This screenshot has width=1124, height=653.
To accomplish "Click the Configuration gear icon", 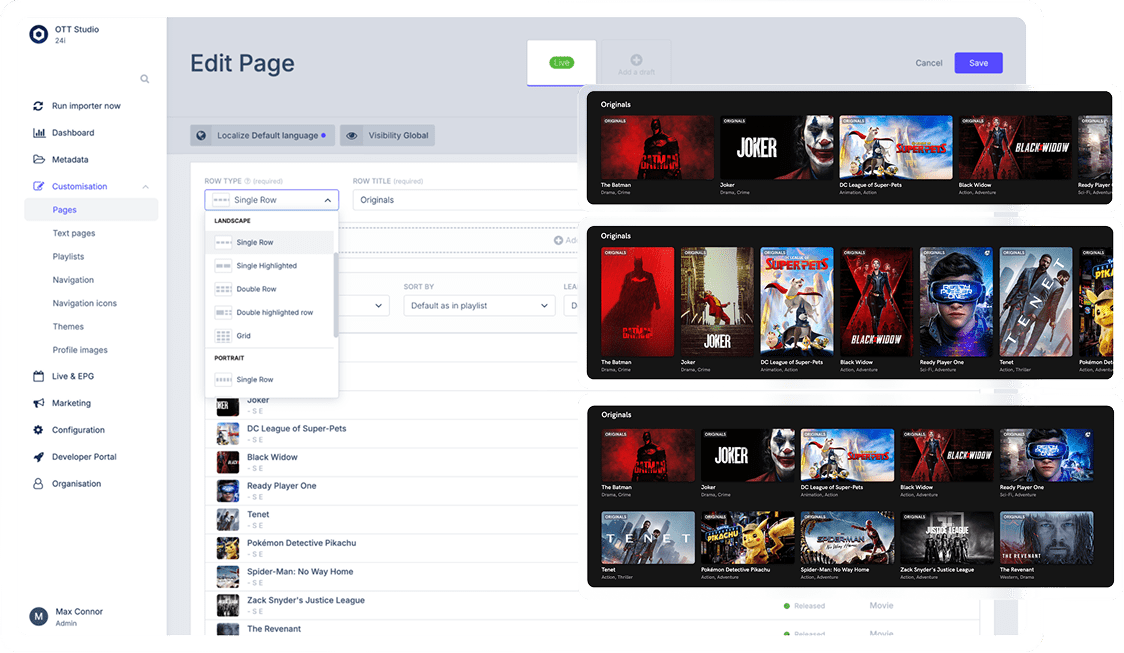I will [39, 430].
